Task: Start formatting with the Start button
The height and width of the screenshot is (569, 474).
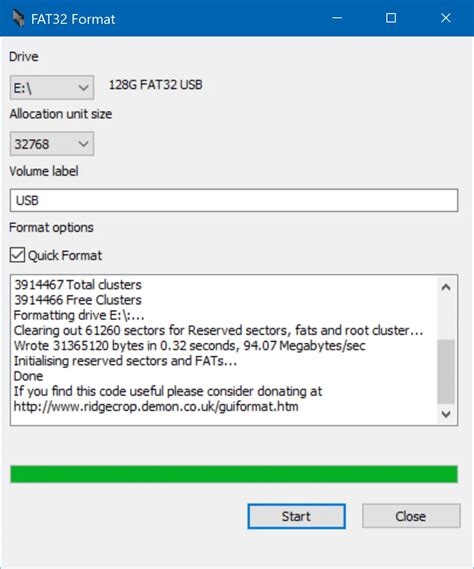Action: 297,516
